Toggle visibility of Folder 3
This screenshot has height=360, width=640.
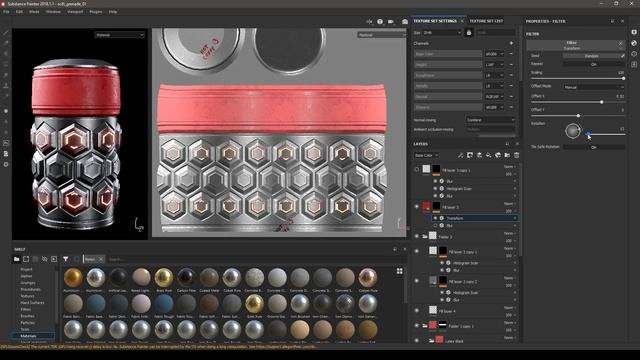pos(417,236)
